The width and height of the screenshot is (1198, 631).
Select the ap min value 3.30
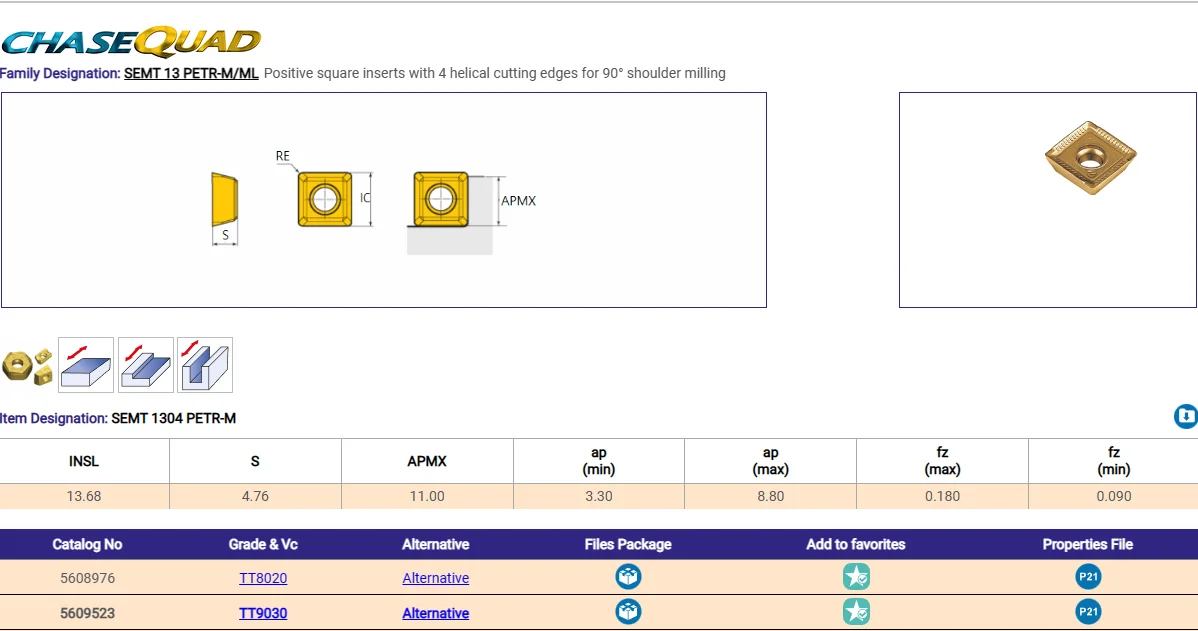(x=599, y=497)
